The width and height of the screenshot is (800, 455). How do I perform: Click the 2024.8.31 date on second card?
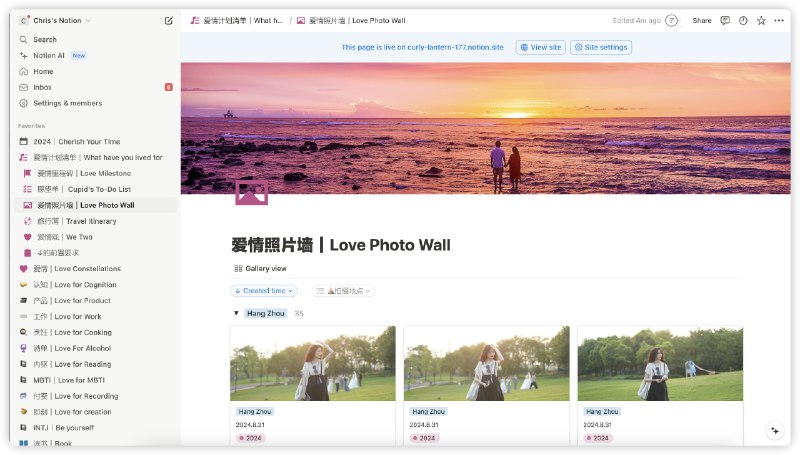click(x=423, y=424)
